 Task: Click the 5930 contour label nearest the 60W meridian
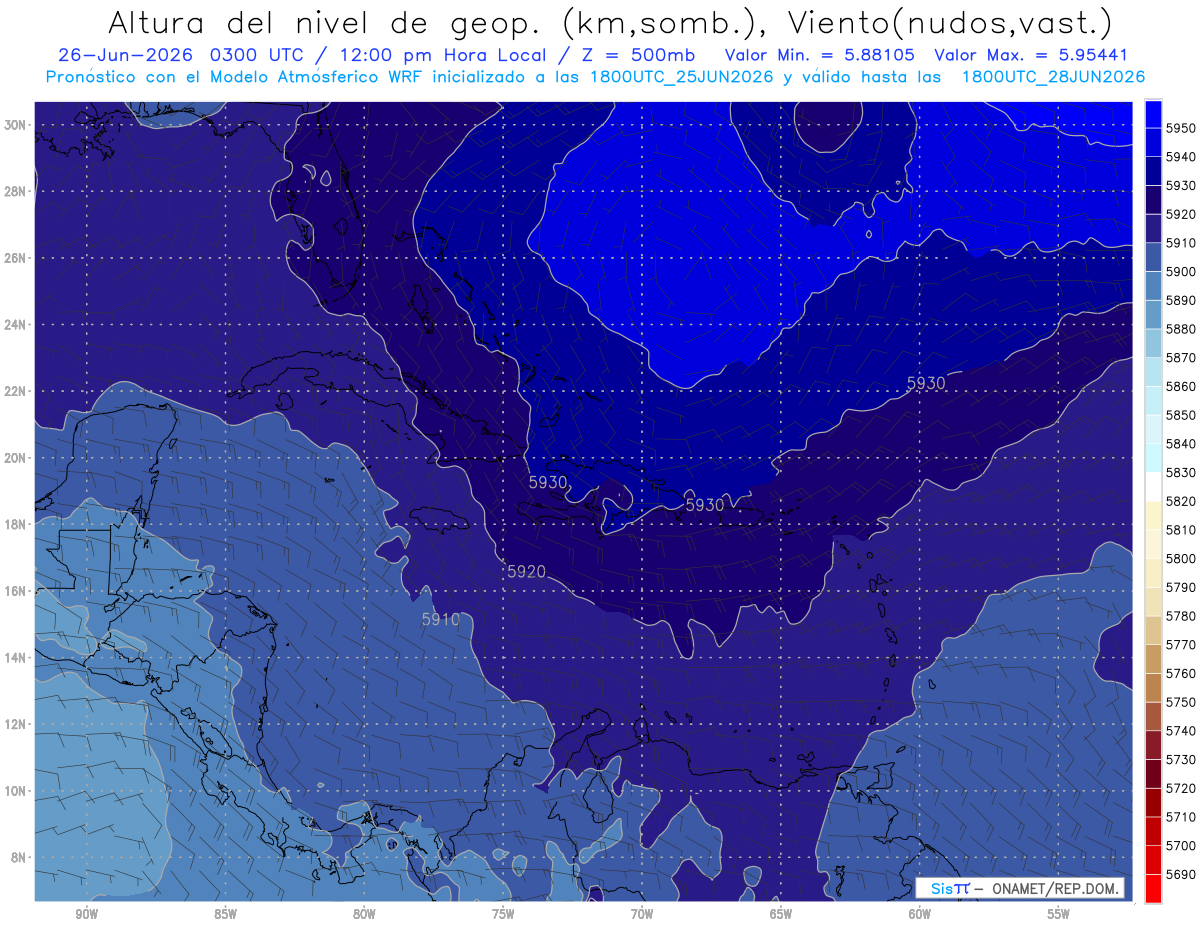[x=926, y=383]
